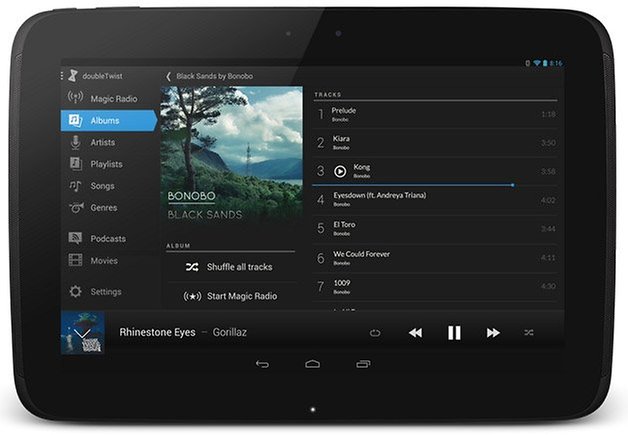628x435 pixels.
Task: Click the Gorillaz artist name in player bar
Action: tap(229, 332)
